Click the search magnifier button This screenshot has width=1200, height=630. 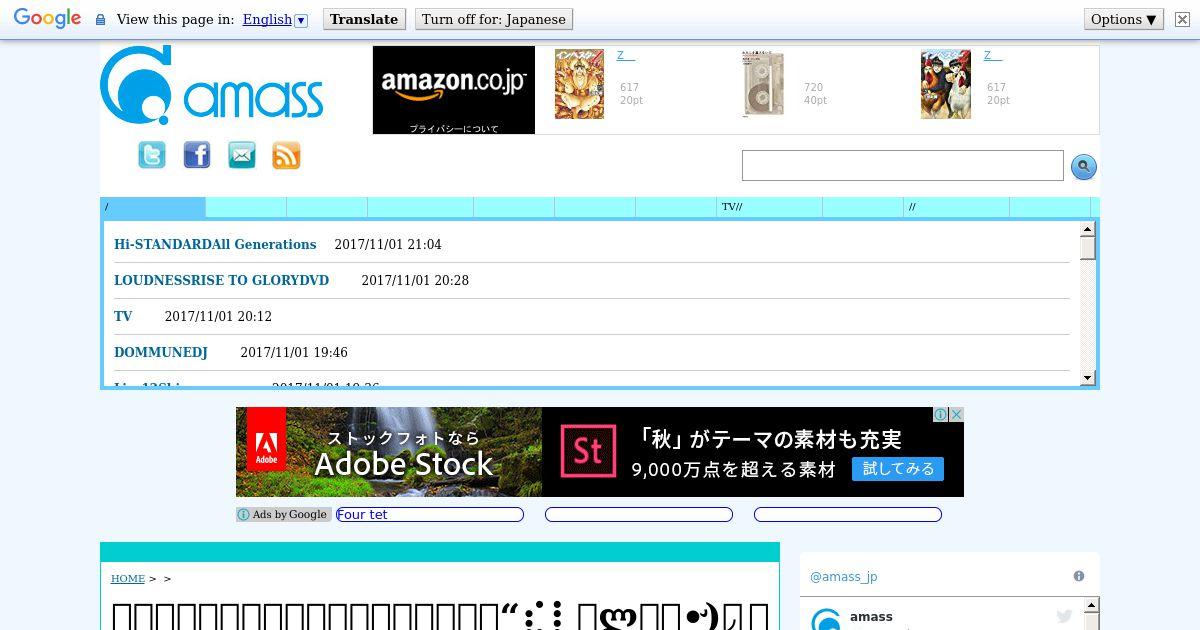pyautogui.click(x=1084, y=167)
